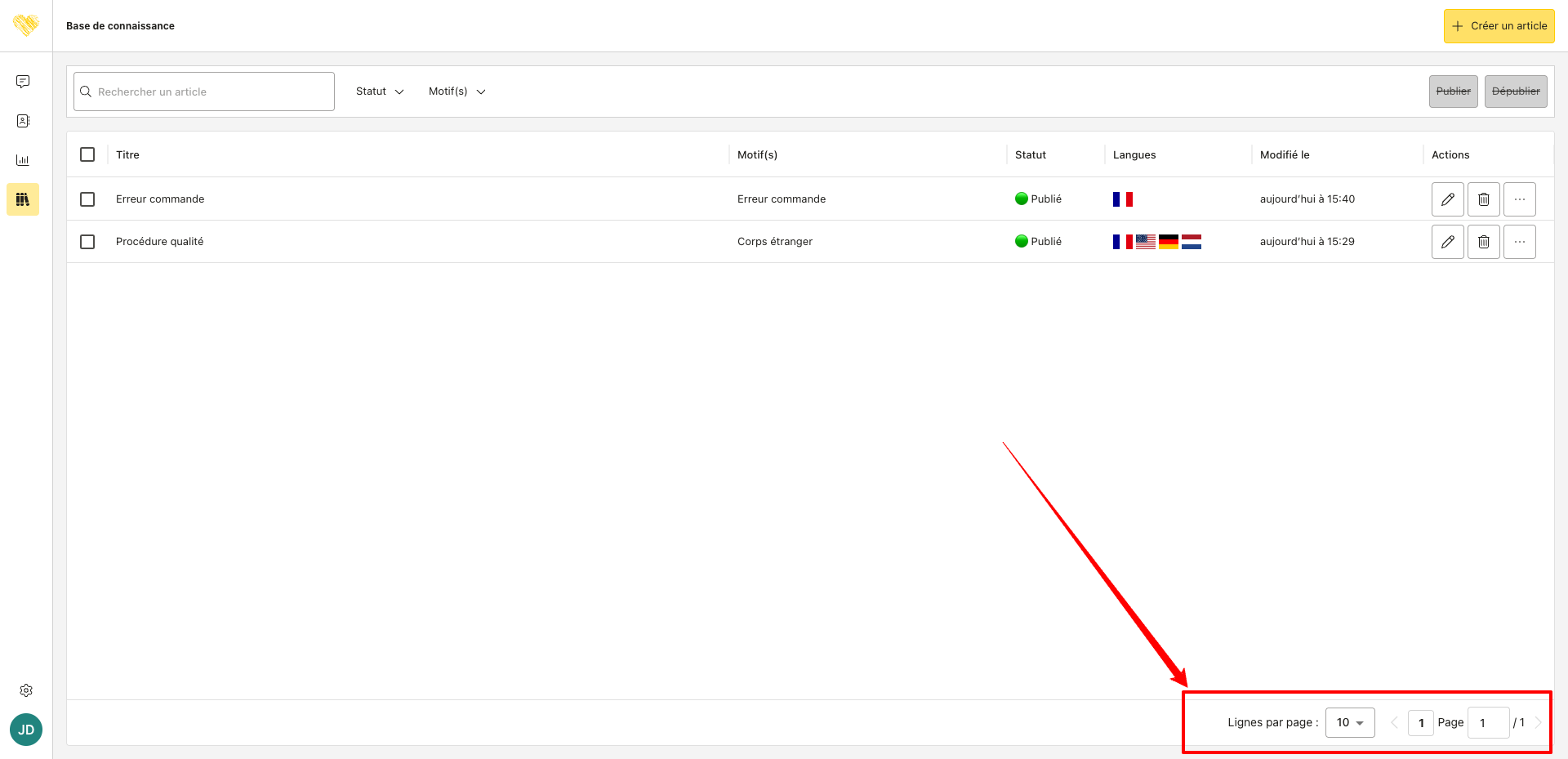This screenshot has height=759, width=1568.
Task: Click the Dépublier button
Action: coord(1516,92)
